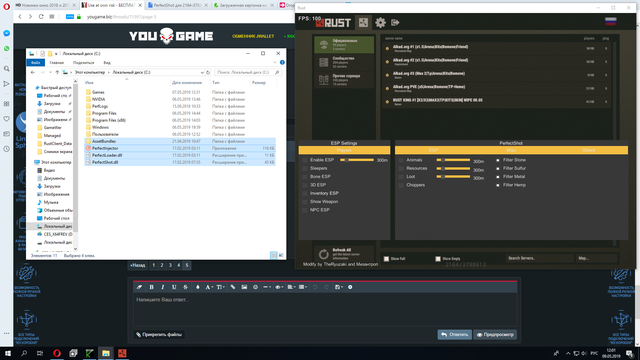Open font size dropdown in editor
640x360 pixels.
[220, 287]
